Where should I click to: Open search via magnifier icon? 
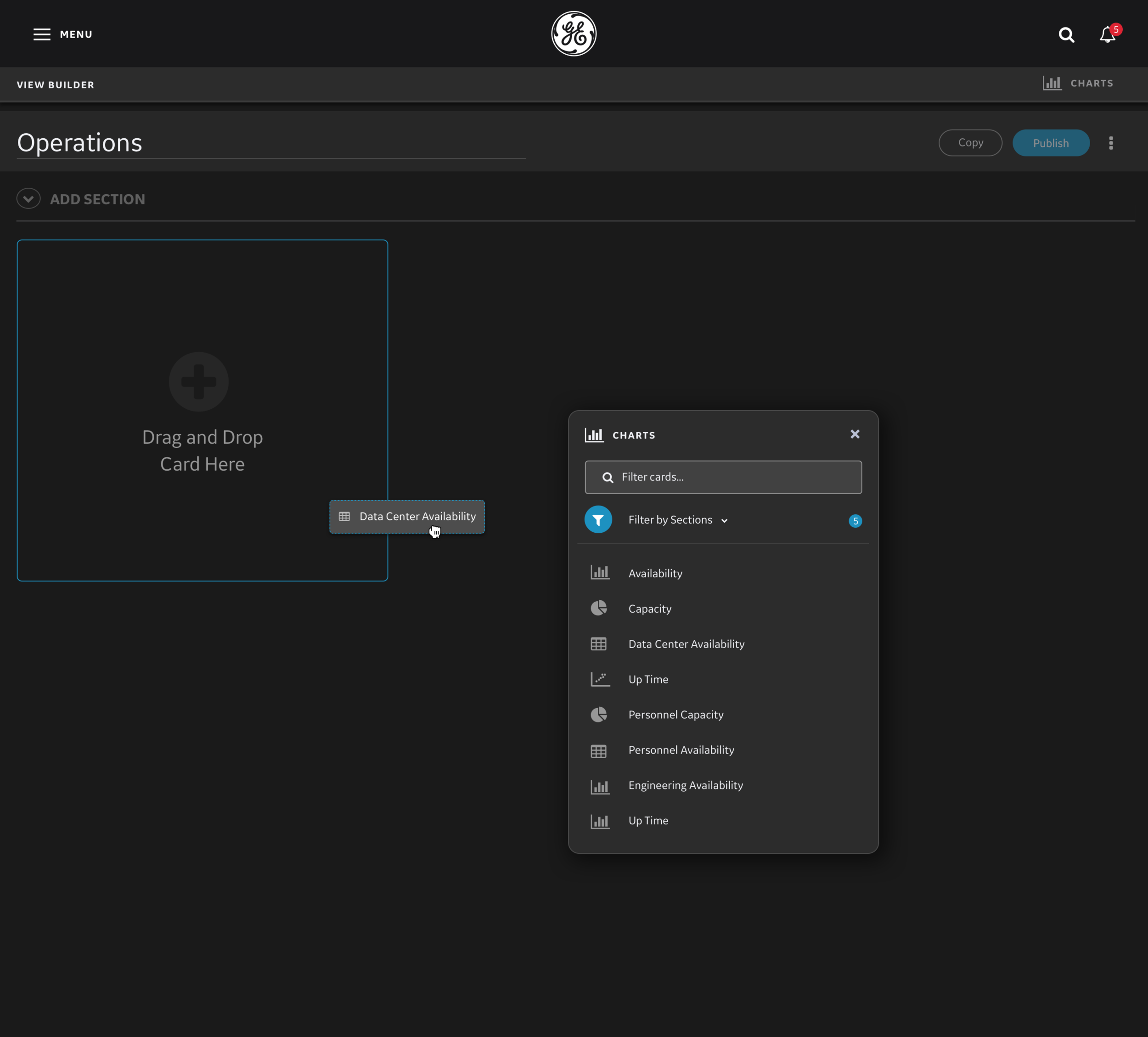point(1066,35)
